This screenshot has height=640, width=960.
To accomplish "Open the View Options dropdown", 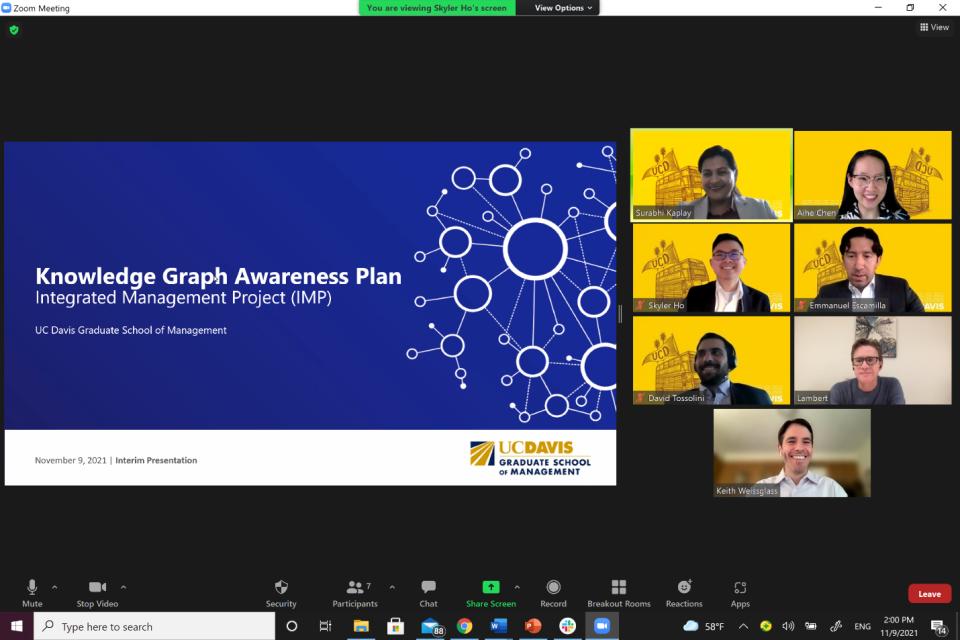I will 563,8.
